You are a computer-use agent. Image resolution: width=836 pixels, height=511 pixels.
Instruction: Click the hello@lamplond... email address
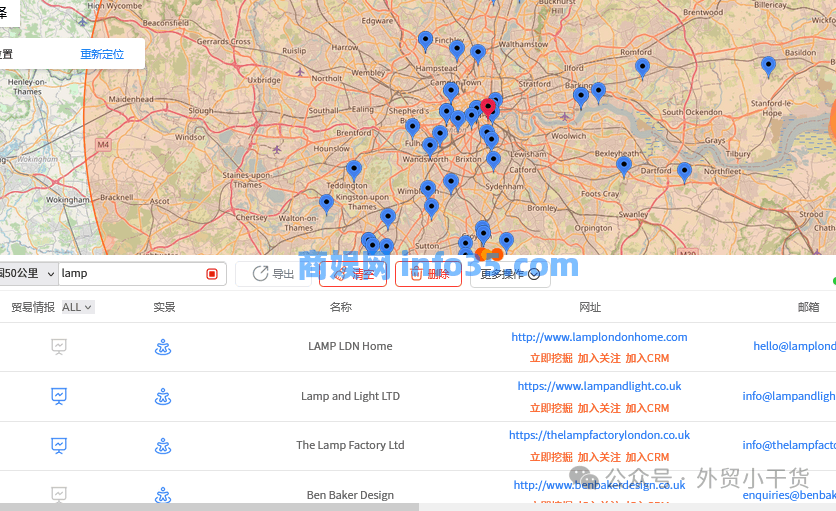click(x=794, y=346)
